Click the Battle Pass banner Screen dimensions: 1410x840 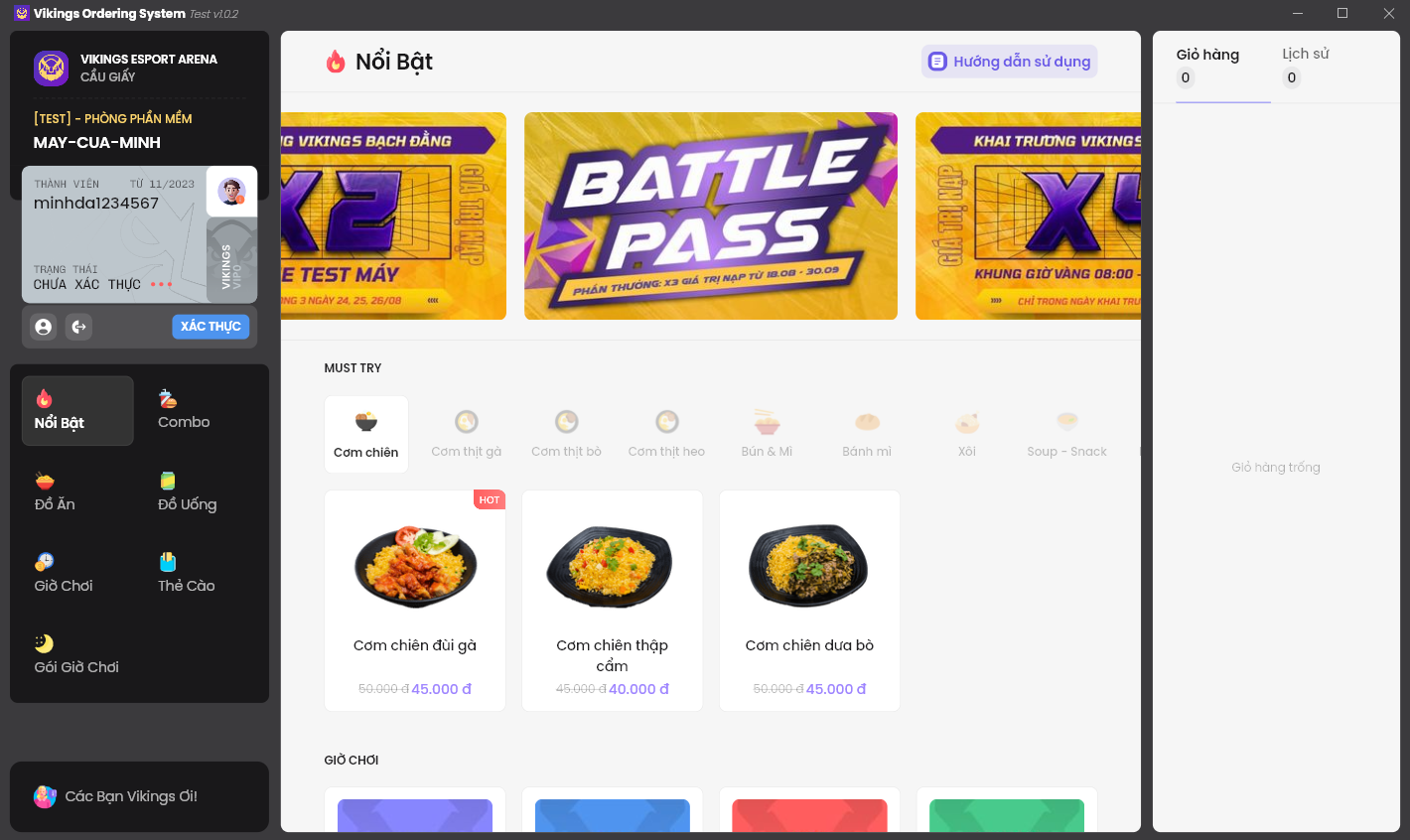(x=711, y=215)
